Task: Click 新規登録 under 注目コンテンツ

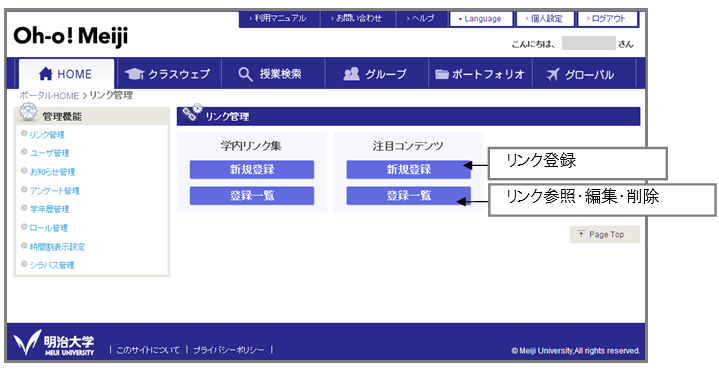Action: click(409, 169)
